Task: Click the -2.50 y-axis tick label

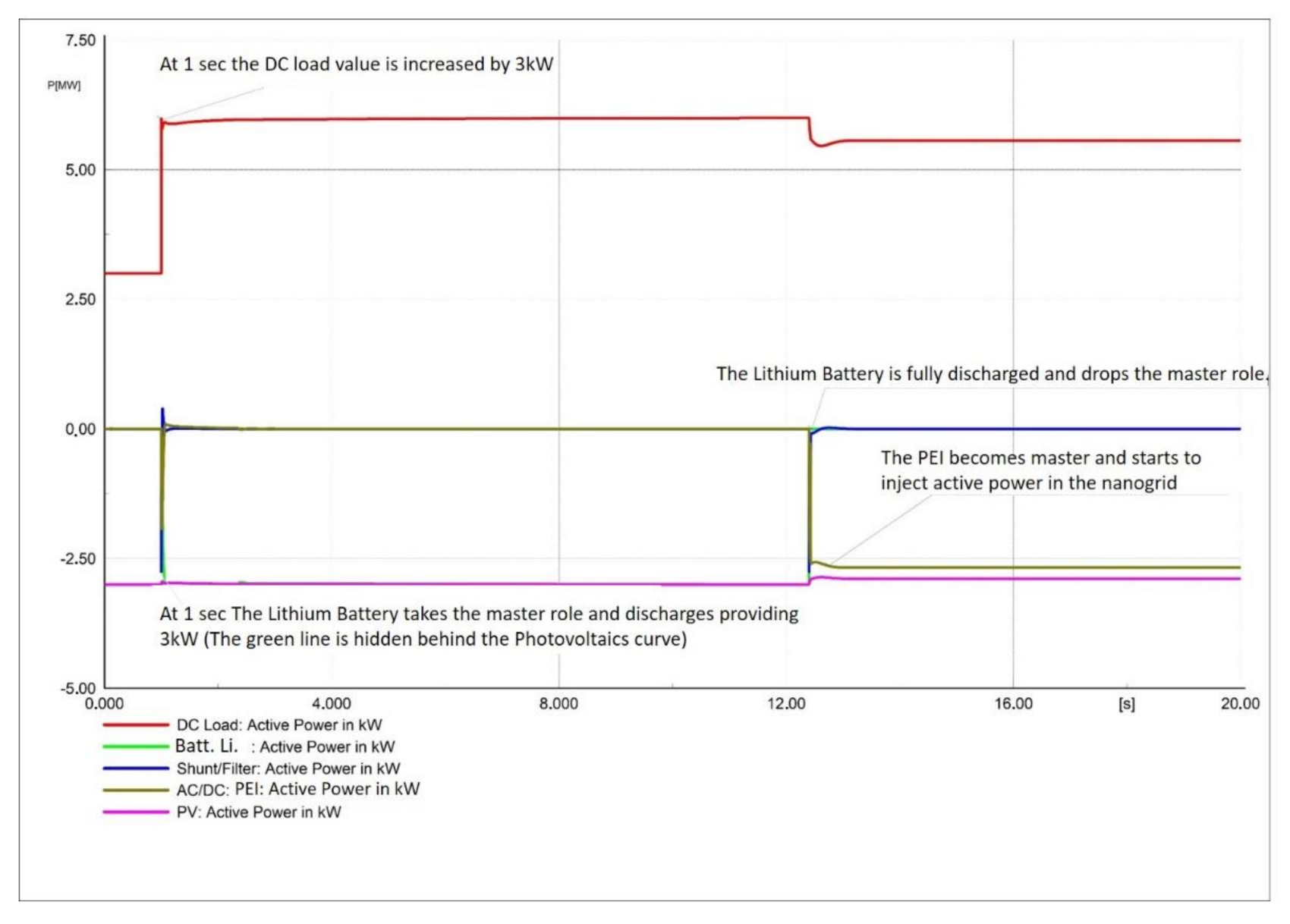Action: click(78, 559)
